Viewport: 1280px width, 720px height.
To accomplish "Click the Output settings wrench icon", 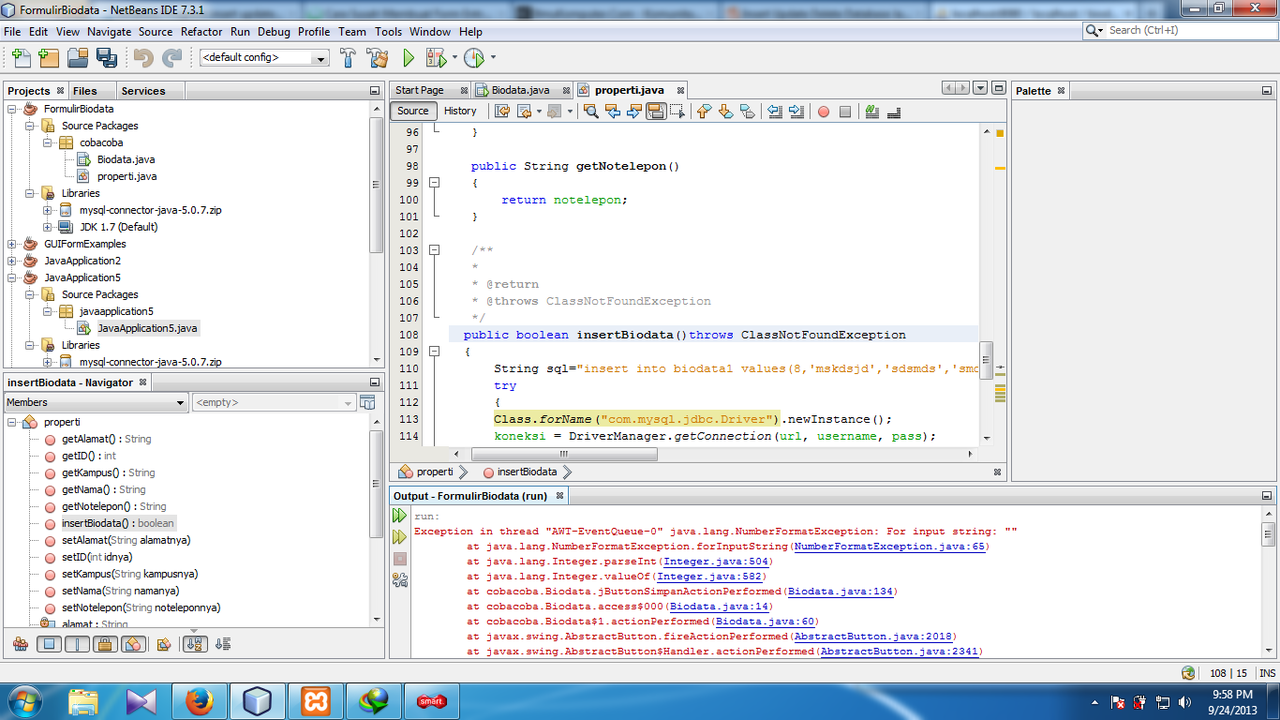I will pyautogui.click(x=400, y=579).
